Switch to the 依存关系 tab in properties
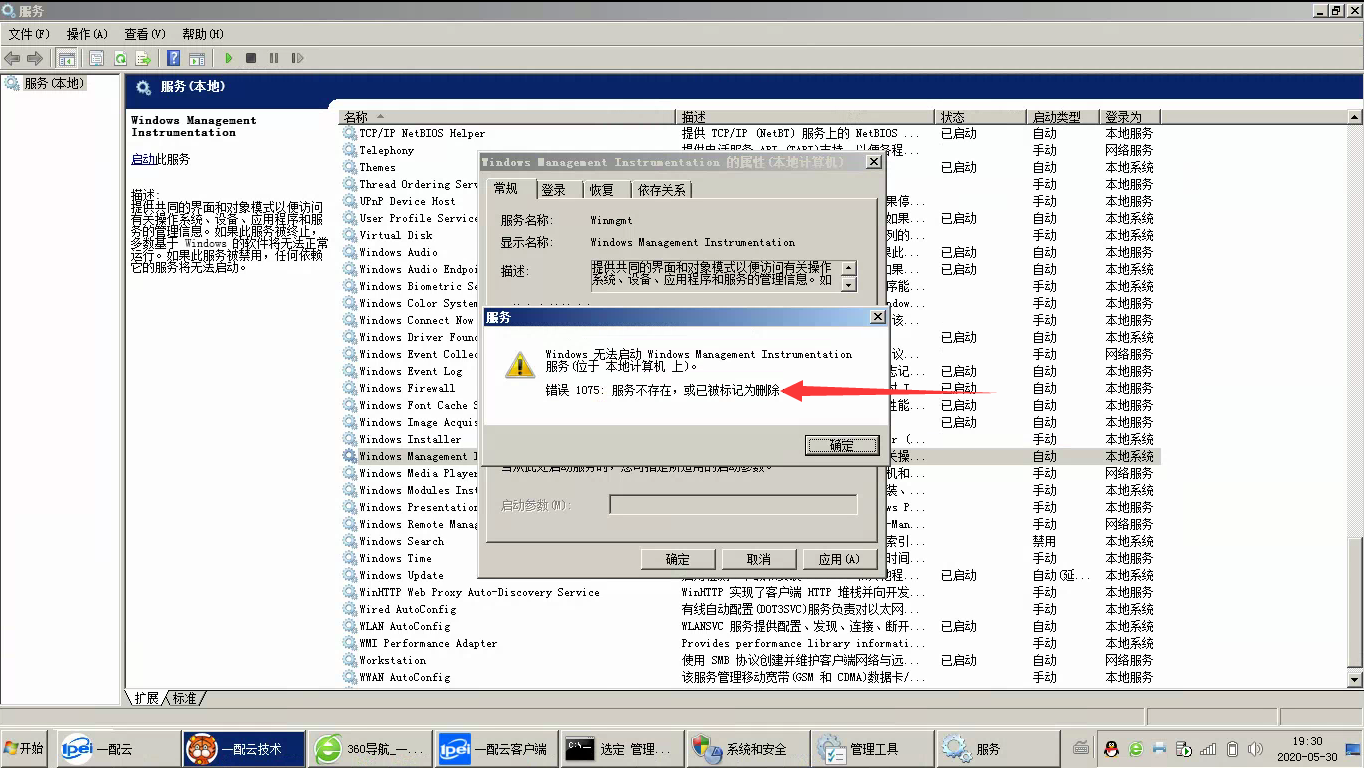The height and width of the screenshot is (768, 1364). [x=662, y=190]
